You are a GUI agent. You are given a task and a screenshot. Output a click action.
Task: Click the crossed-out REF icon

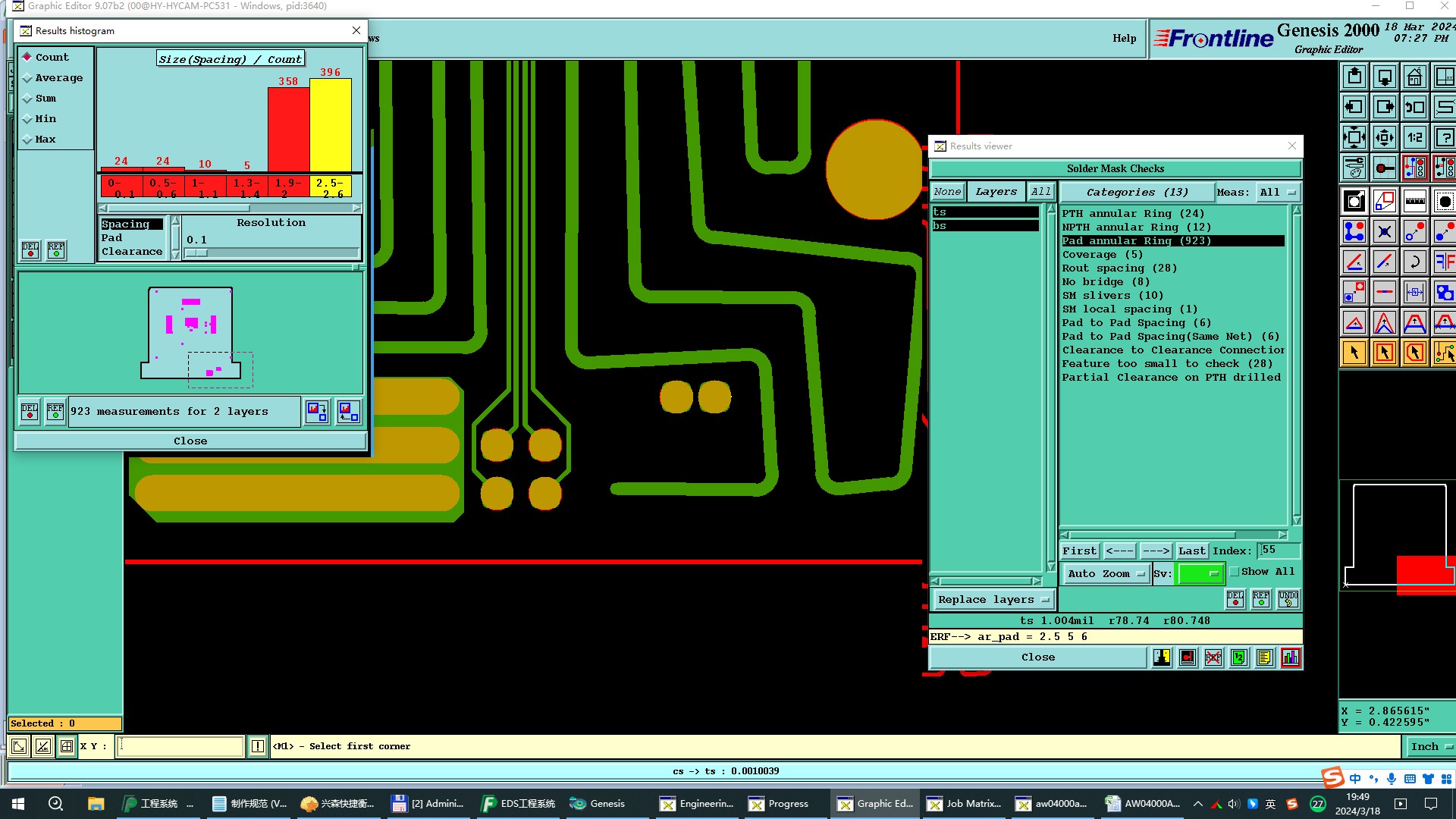[x=1213, y=657]
